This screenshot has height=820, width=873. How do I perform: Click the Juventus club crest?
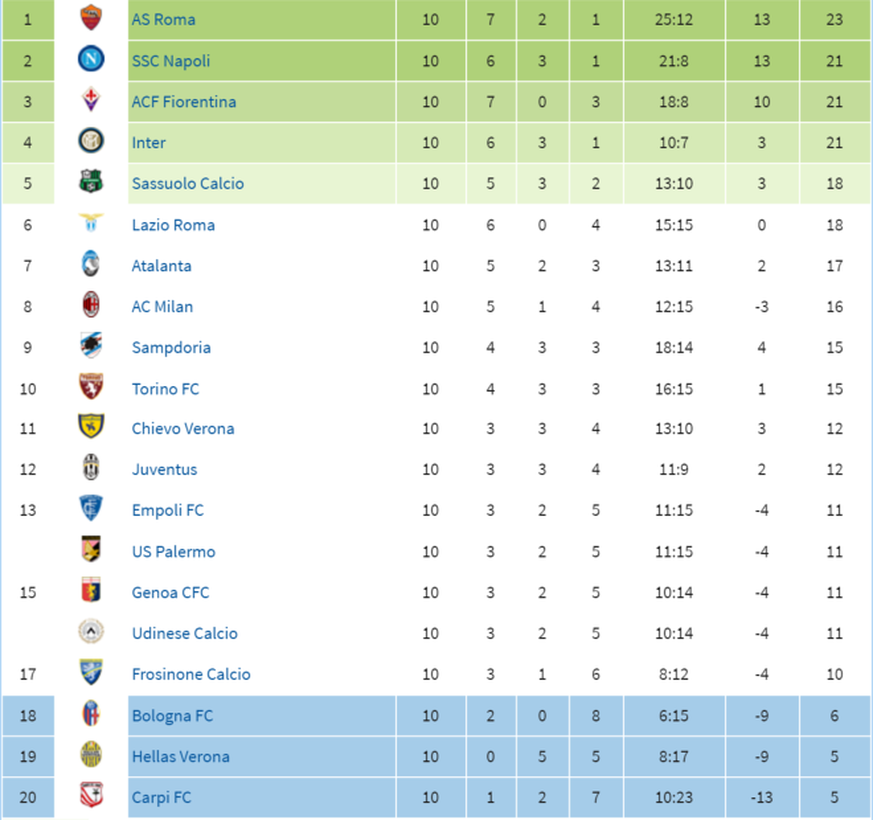[91, 468]
